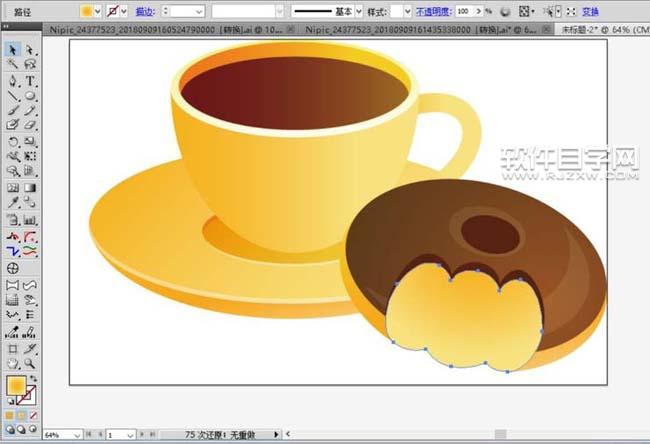
Task: Open the artboard number dropdown
Action: click(130, 435)
